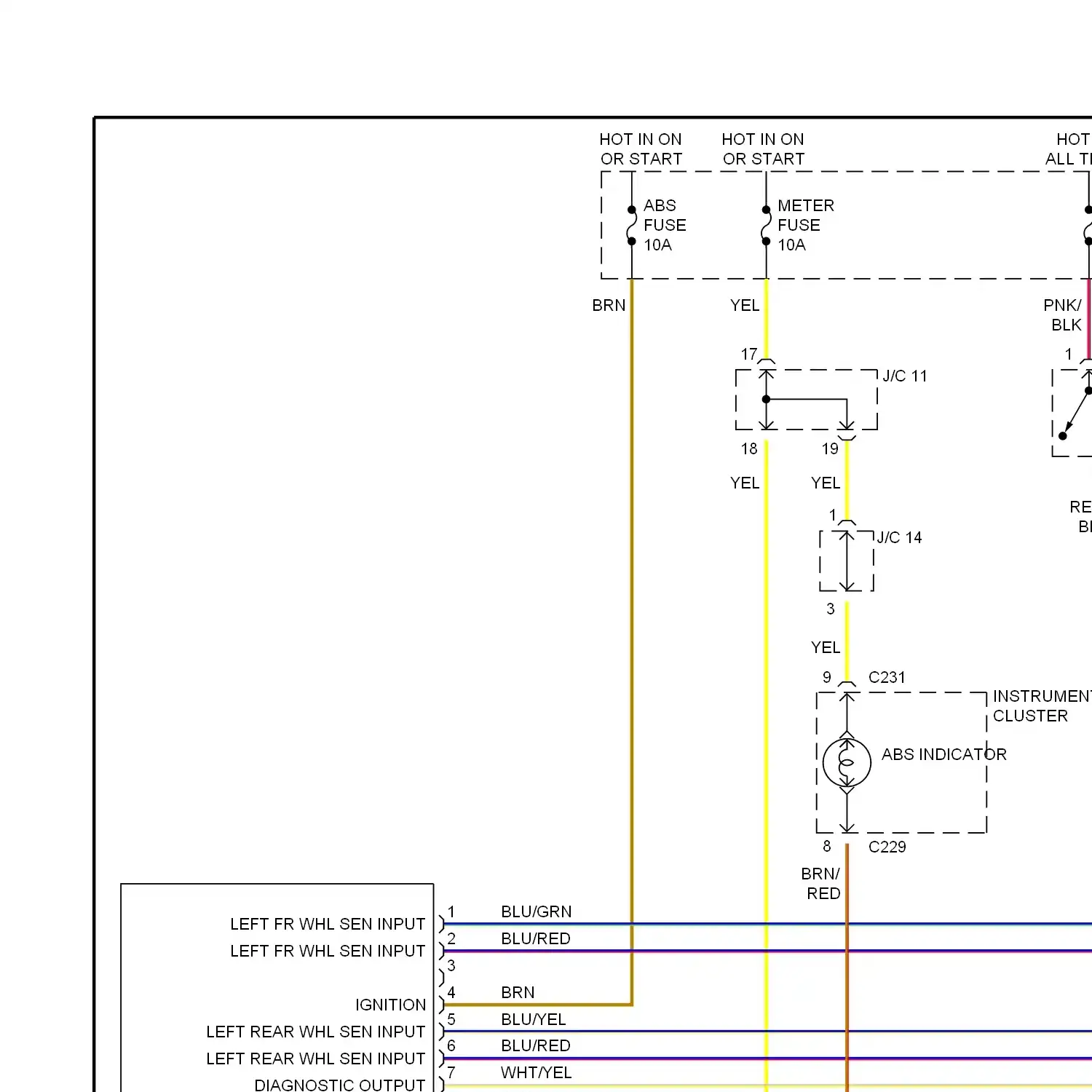
Task: Click the DIAGNOSTIC OUTPUT pin label
Action: pos(340,1085)
